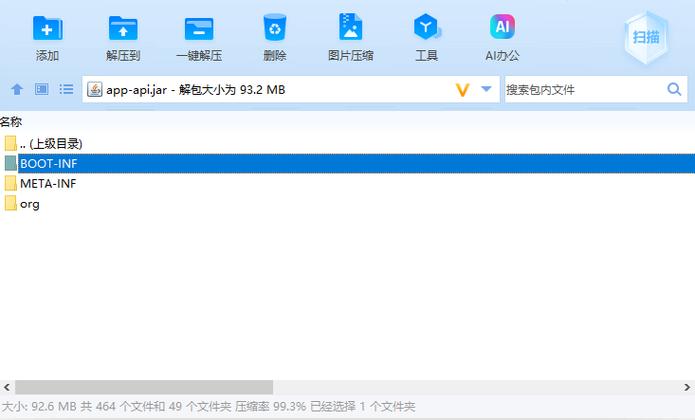
Task: Switch to the list view mode icon
Action: [66, 89]
